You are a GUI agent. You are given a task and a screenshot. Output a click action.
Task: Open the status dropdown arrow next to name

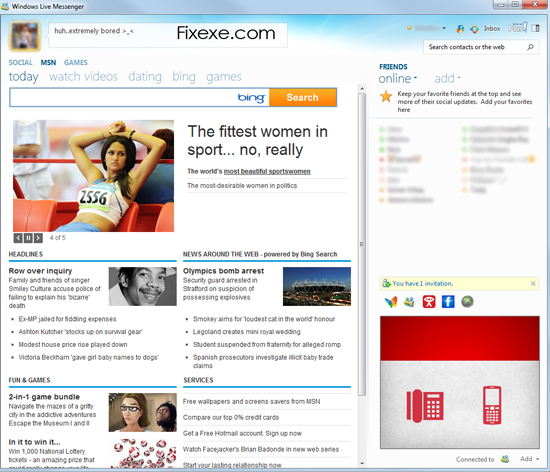pyautogui.click(x=444, y=28)
